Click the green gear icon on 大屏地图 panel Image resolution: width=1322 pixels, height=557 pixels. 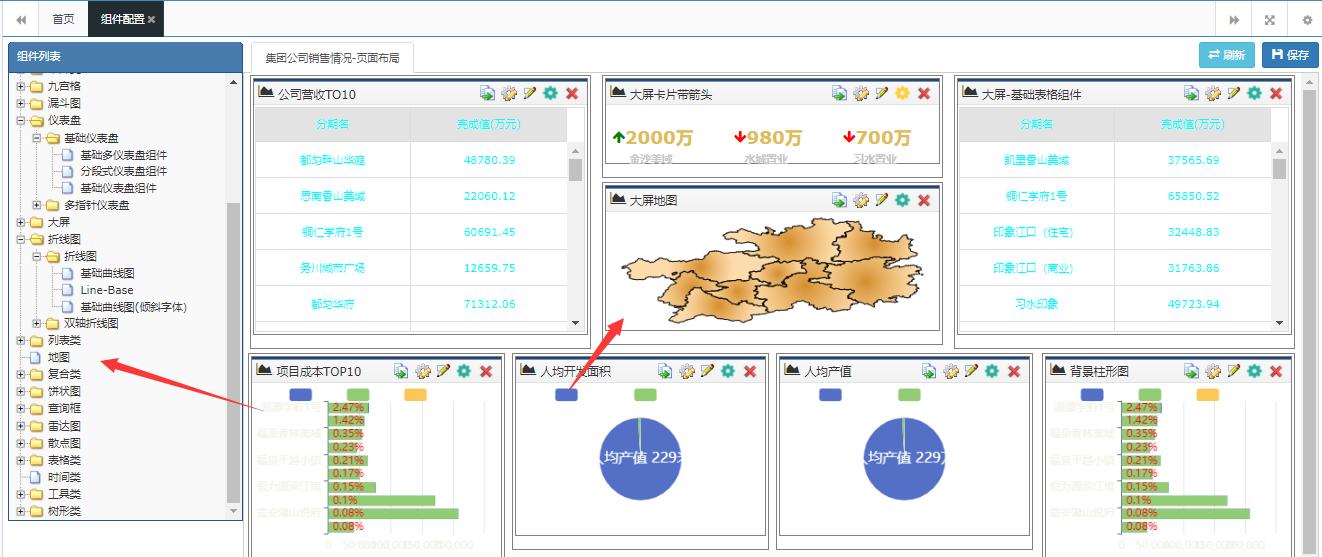tap(902, 200)
